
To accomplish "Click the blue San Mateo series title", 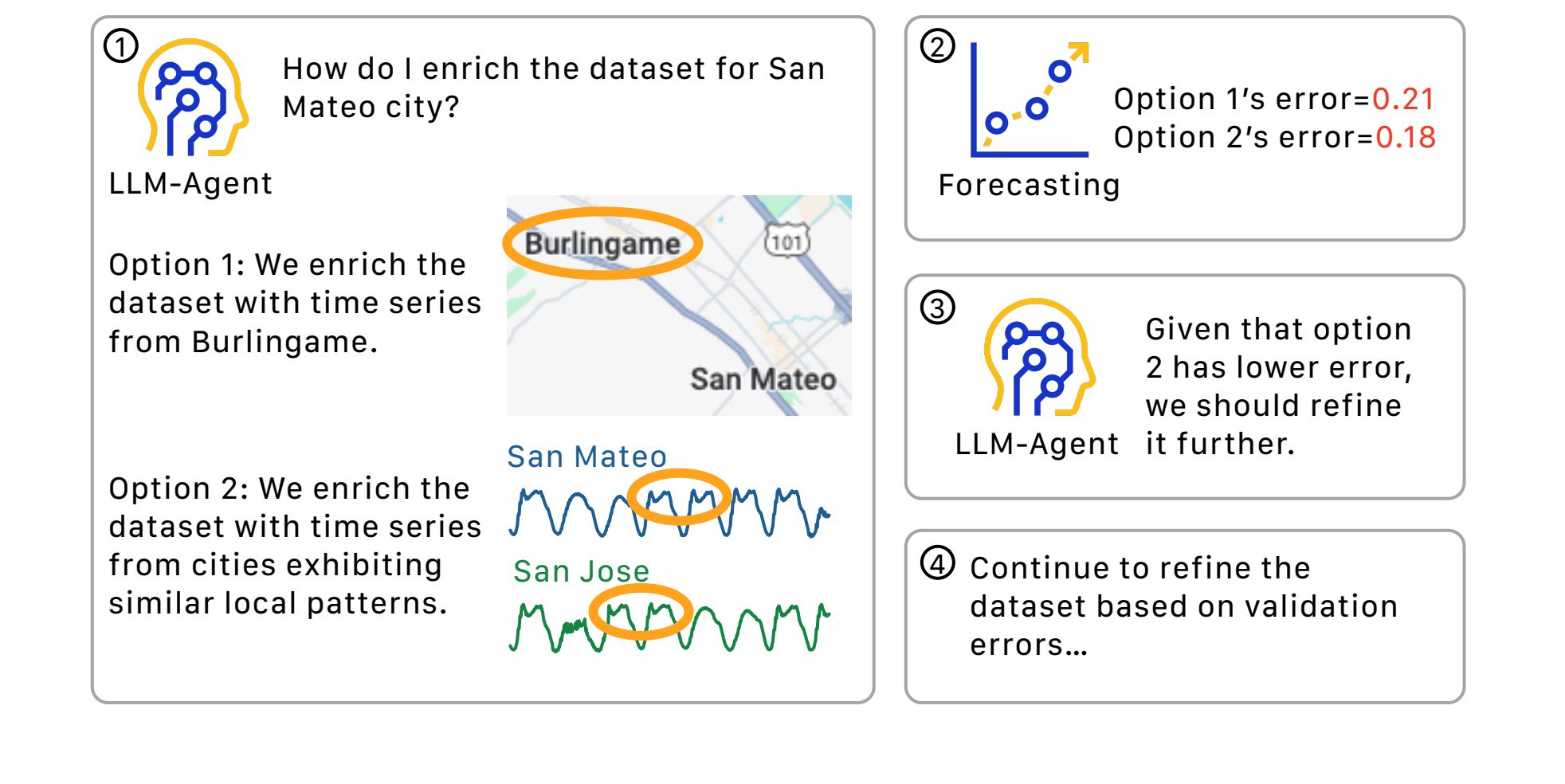I will 586,457.
